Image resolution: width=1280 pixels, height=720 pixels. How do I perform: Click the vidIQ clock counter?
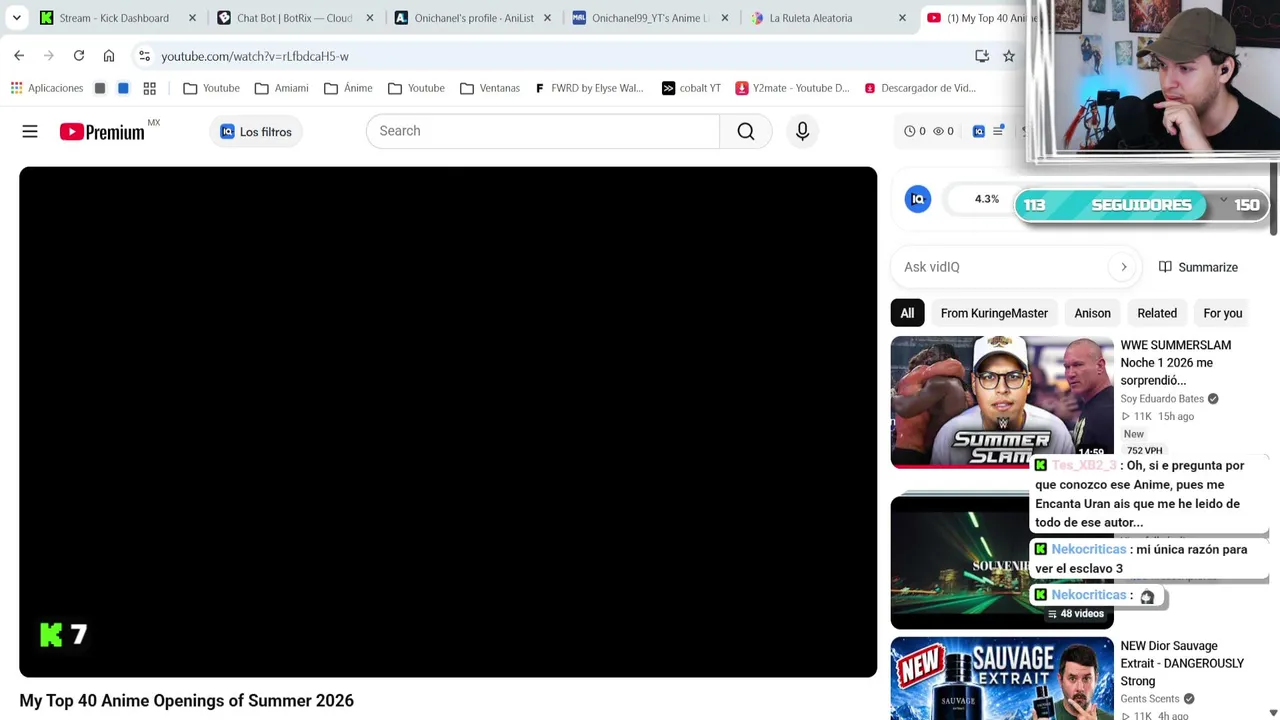(x=915, y=131)
